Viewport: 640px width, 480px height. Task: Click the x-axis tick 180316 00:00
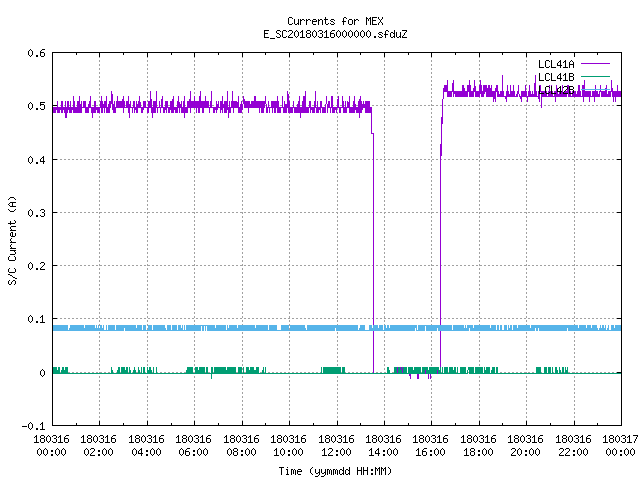click(x=51, y=446)
